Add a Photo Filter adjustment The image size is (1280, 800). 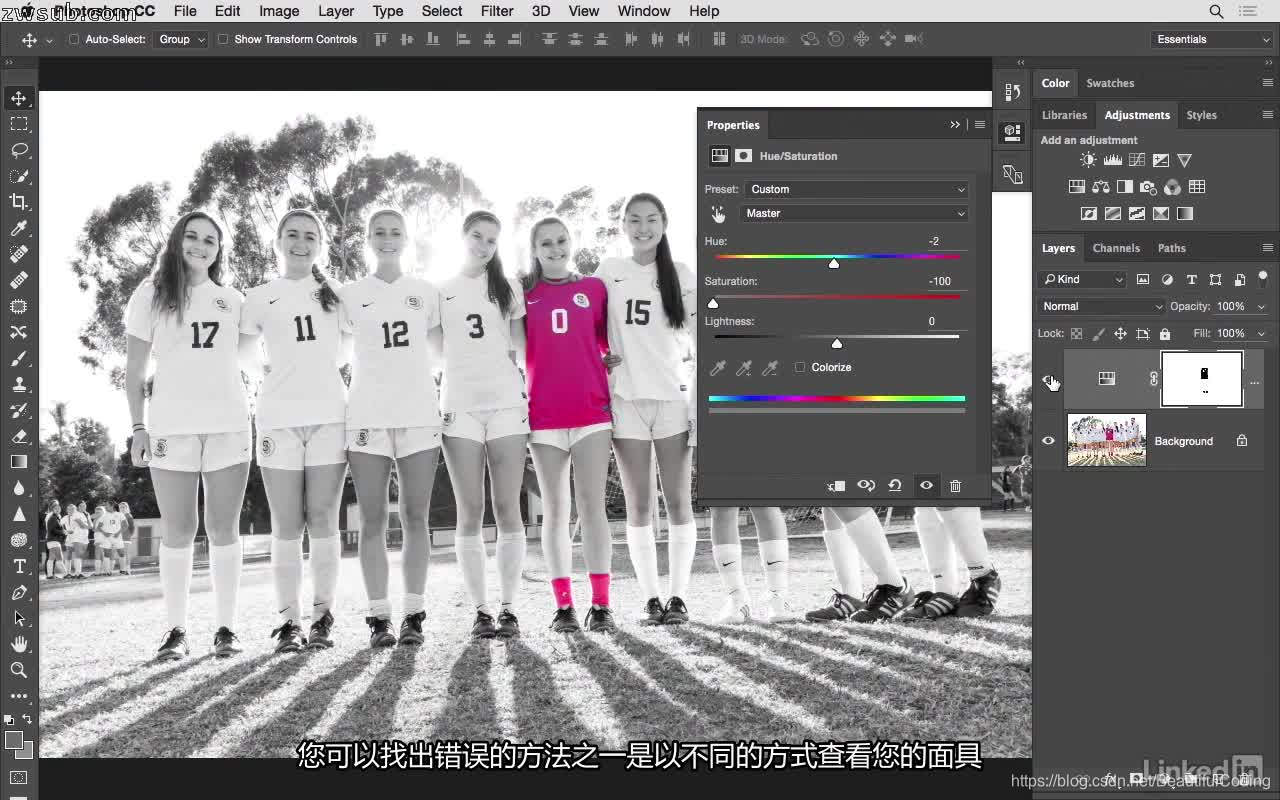(1148, 187)
